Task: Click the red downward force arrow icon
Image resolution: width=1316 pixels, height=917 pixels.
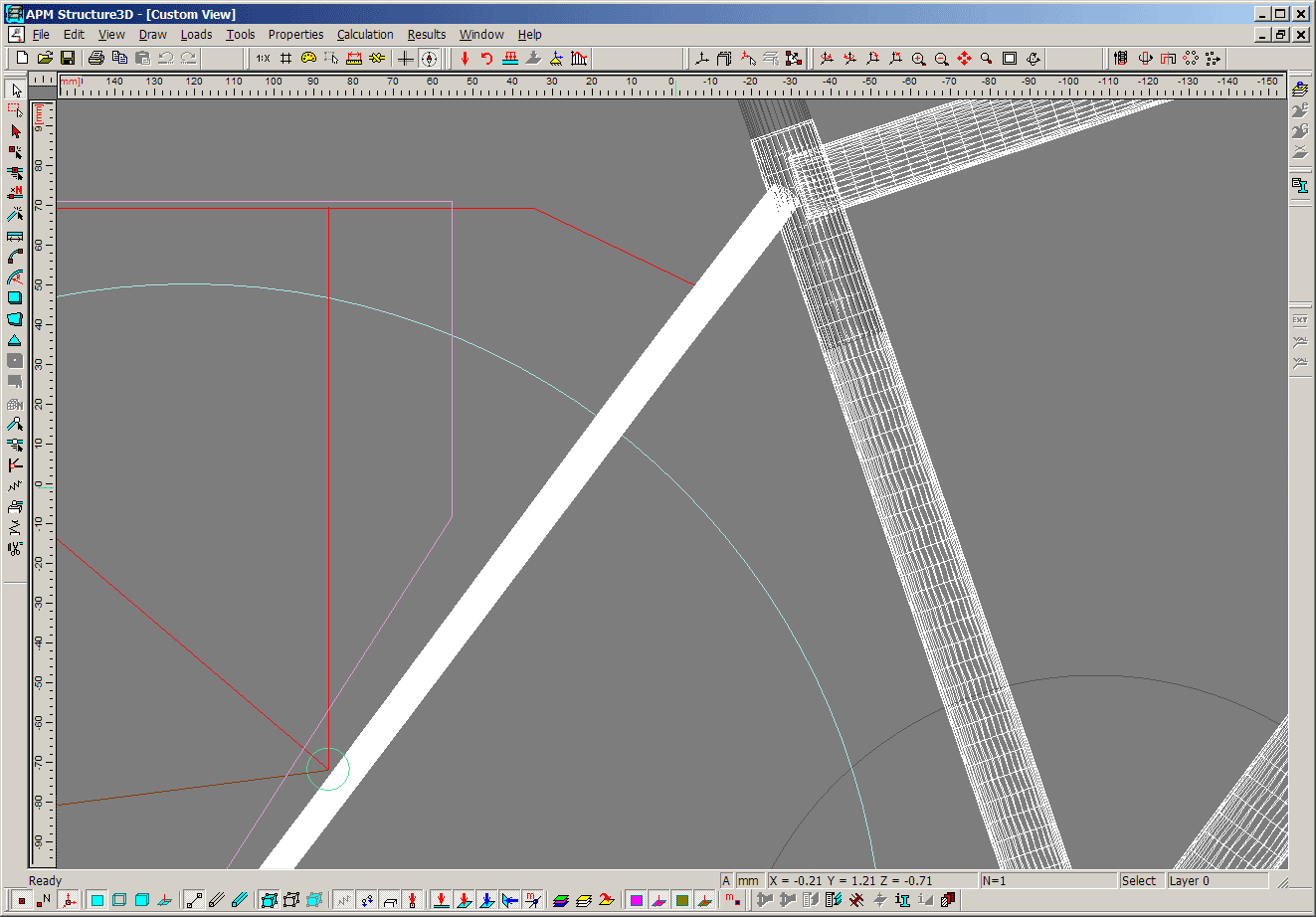Action: pos(465,59)
